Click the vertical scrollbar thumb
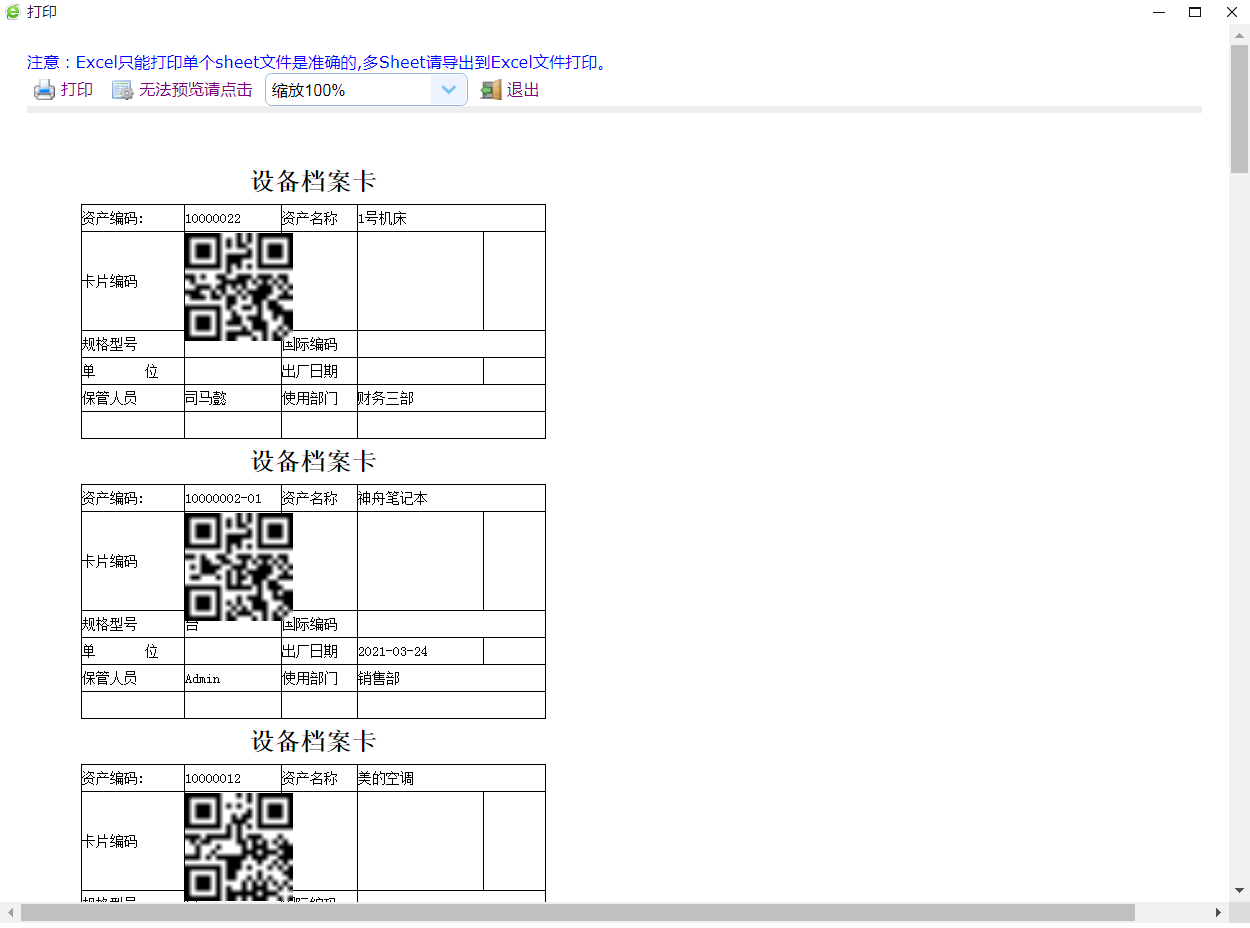 coord(1239,109)
